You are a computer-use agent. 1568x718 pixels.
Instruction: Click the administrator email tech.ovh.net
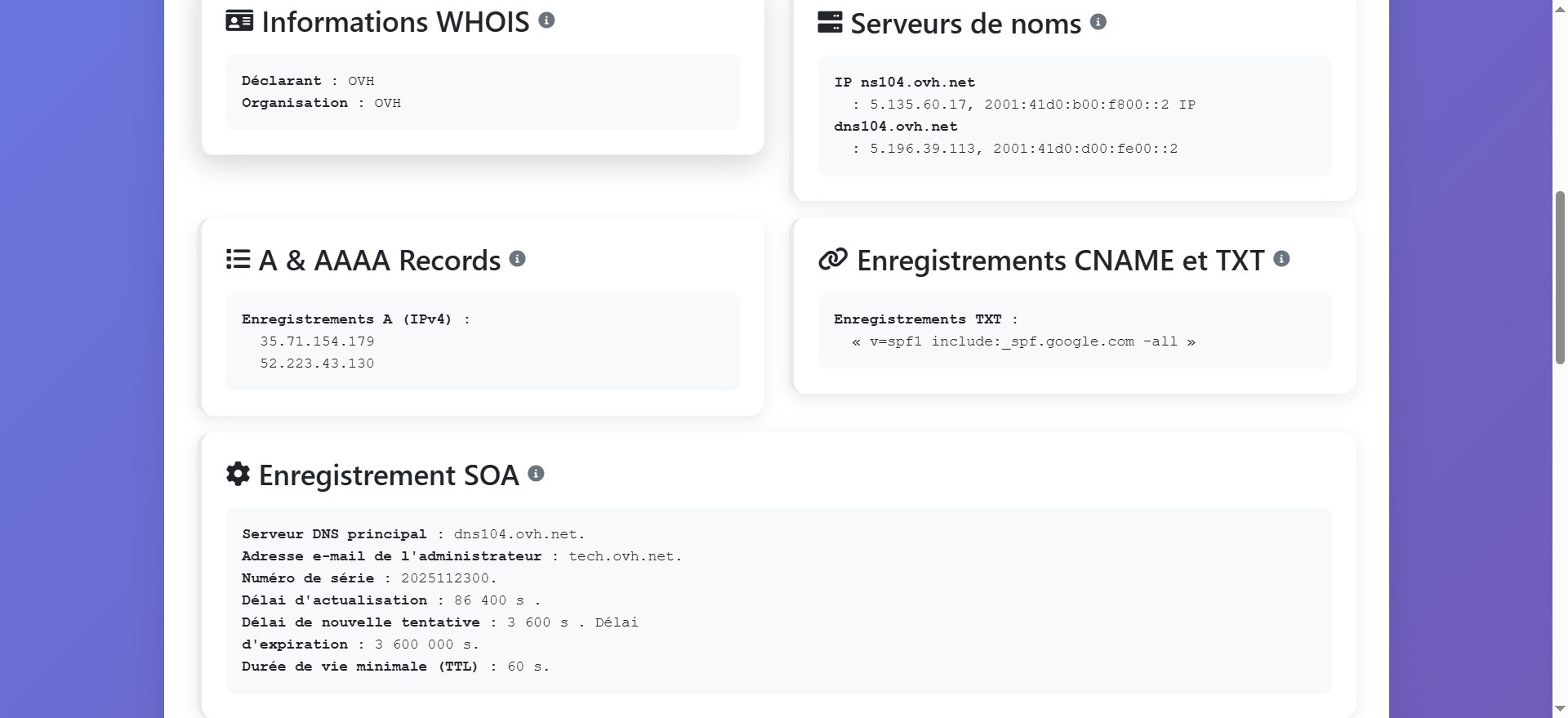[621, 555]
